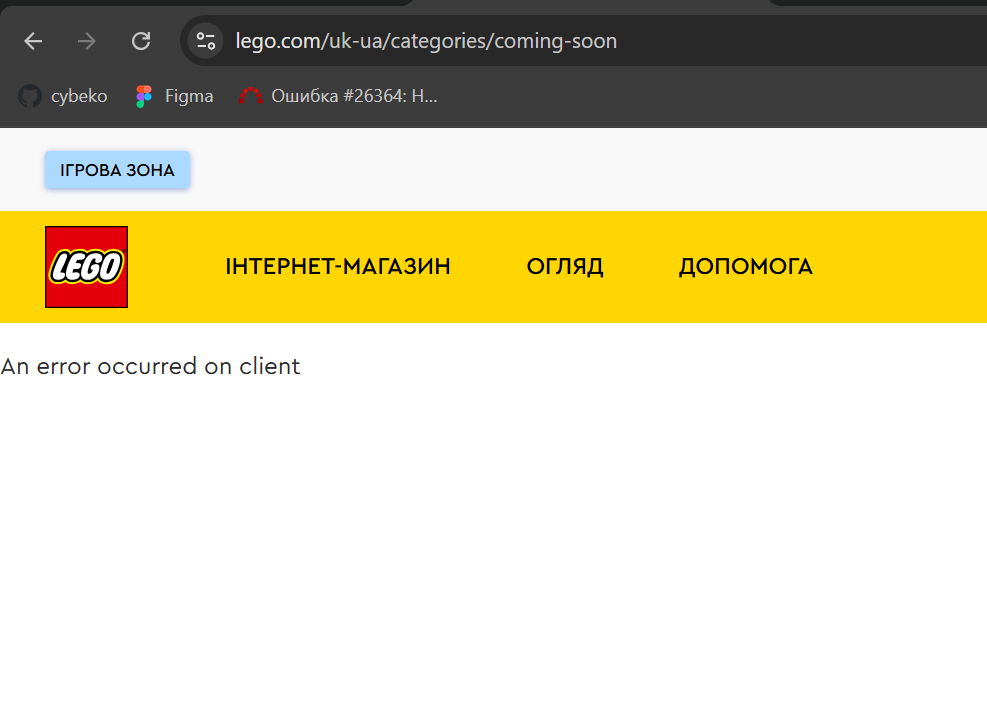Open the cybeko GitHub bookmark

[x=63, y=96]
